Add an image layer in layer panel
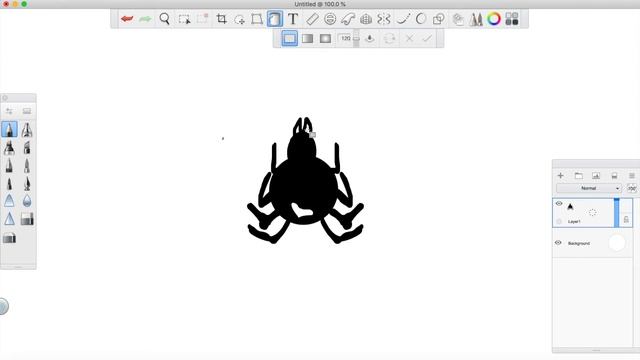Screen dimensions: 640x360 [596, 176]
